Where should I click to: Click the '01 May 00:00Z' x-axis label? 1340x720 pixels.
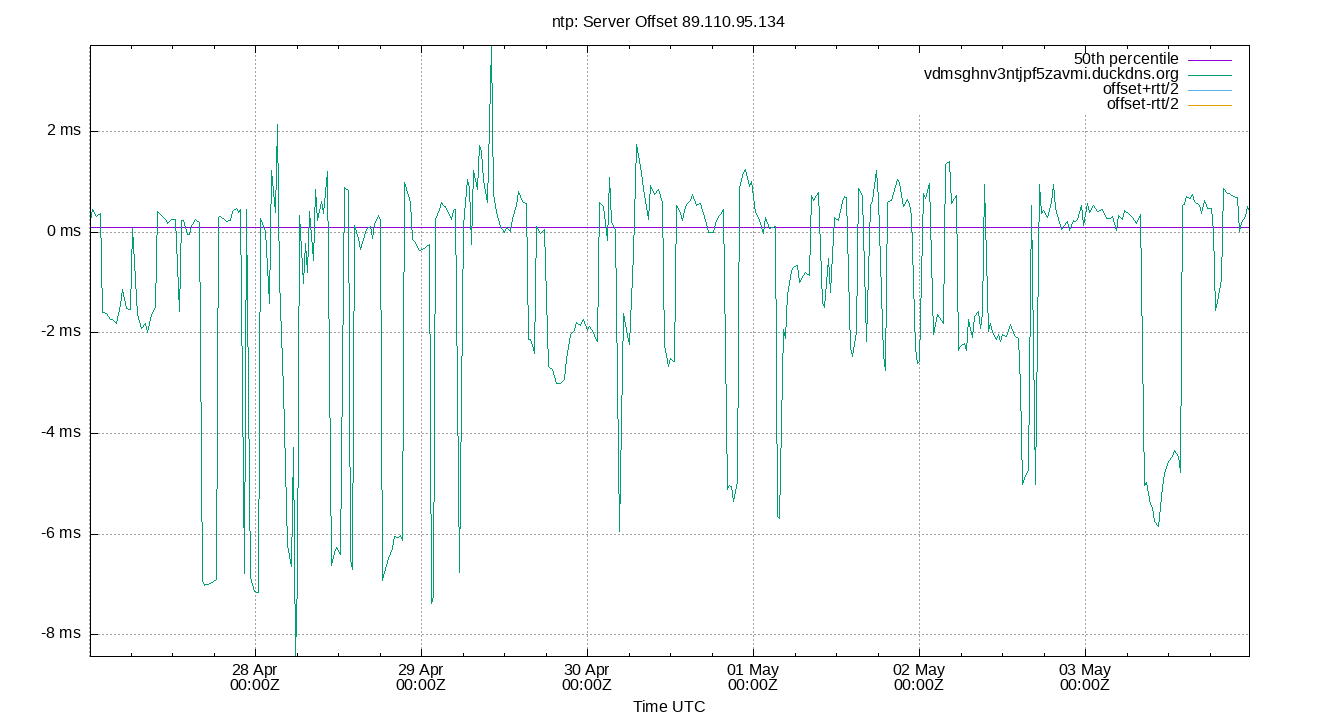click(753, 677)
